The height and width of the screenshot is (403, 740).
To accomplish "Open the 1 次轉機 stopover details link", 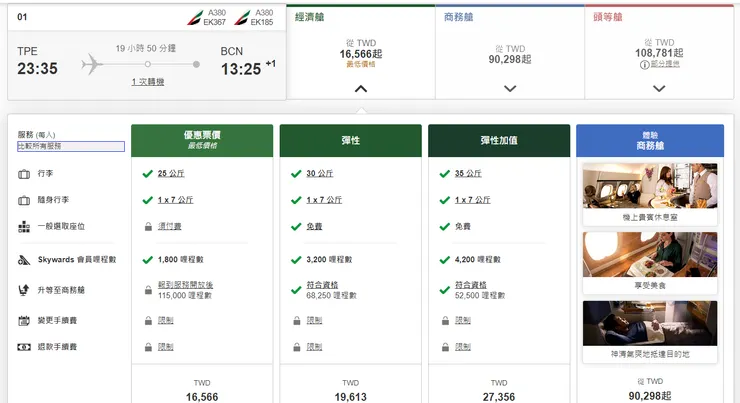I will point(148,81).
